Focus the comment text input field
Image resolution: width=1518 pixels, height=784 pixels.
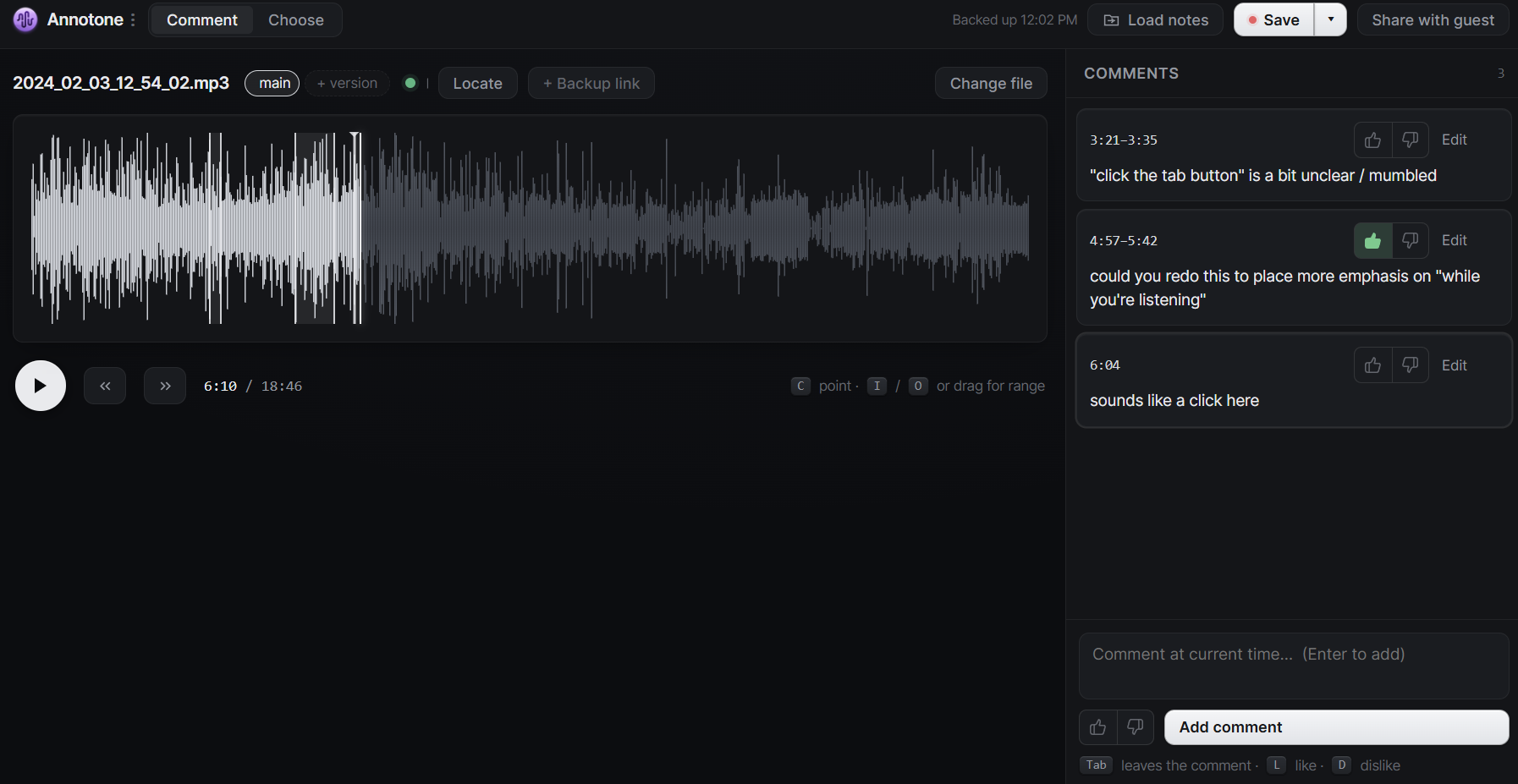(1294, 666)
